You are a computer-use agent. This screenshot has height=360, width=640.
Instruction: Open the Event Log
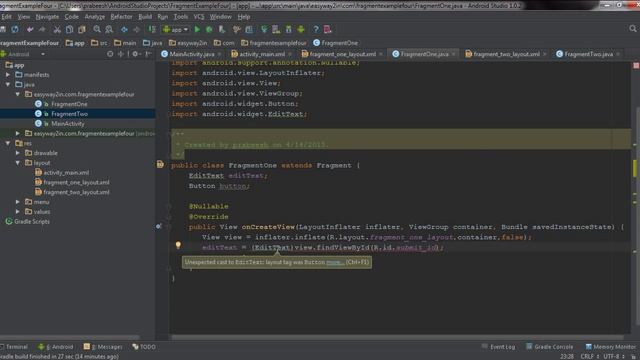pos(499,347)
